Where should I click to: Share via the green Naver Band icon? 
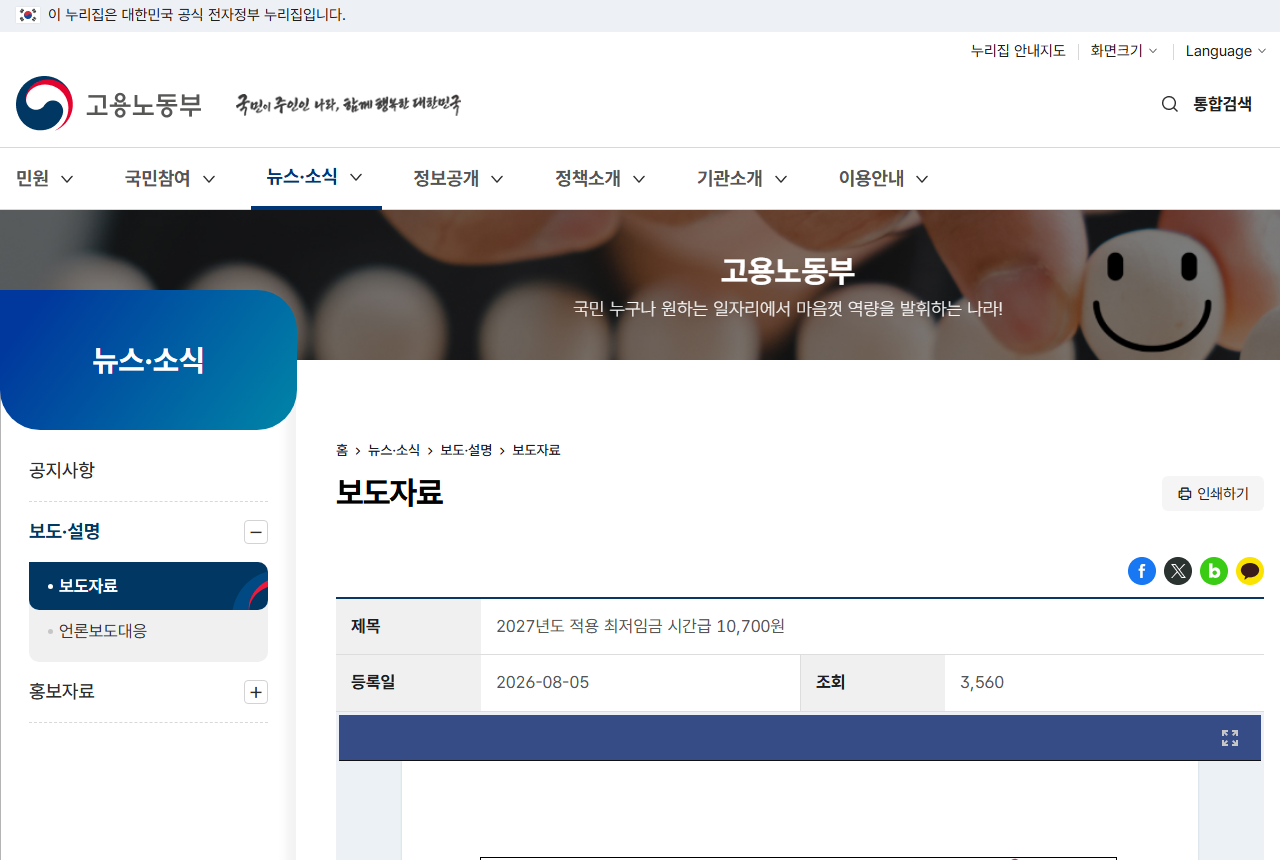pyautogui.click(x=1214, y=571)
